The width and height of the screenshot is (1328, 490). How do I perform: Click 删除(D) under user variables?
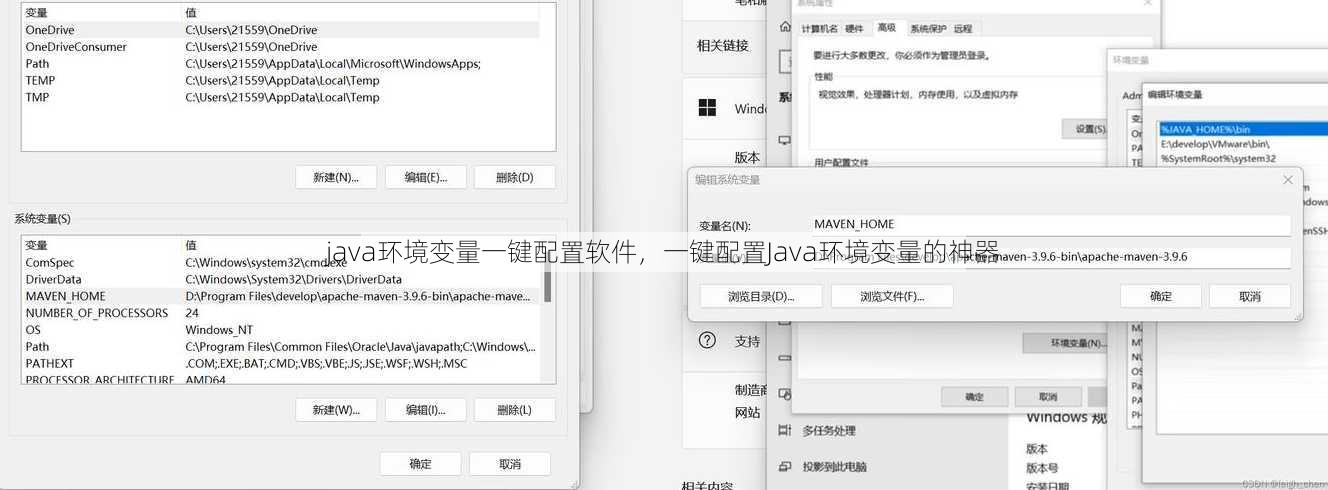[x=515, y=177]
